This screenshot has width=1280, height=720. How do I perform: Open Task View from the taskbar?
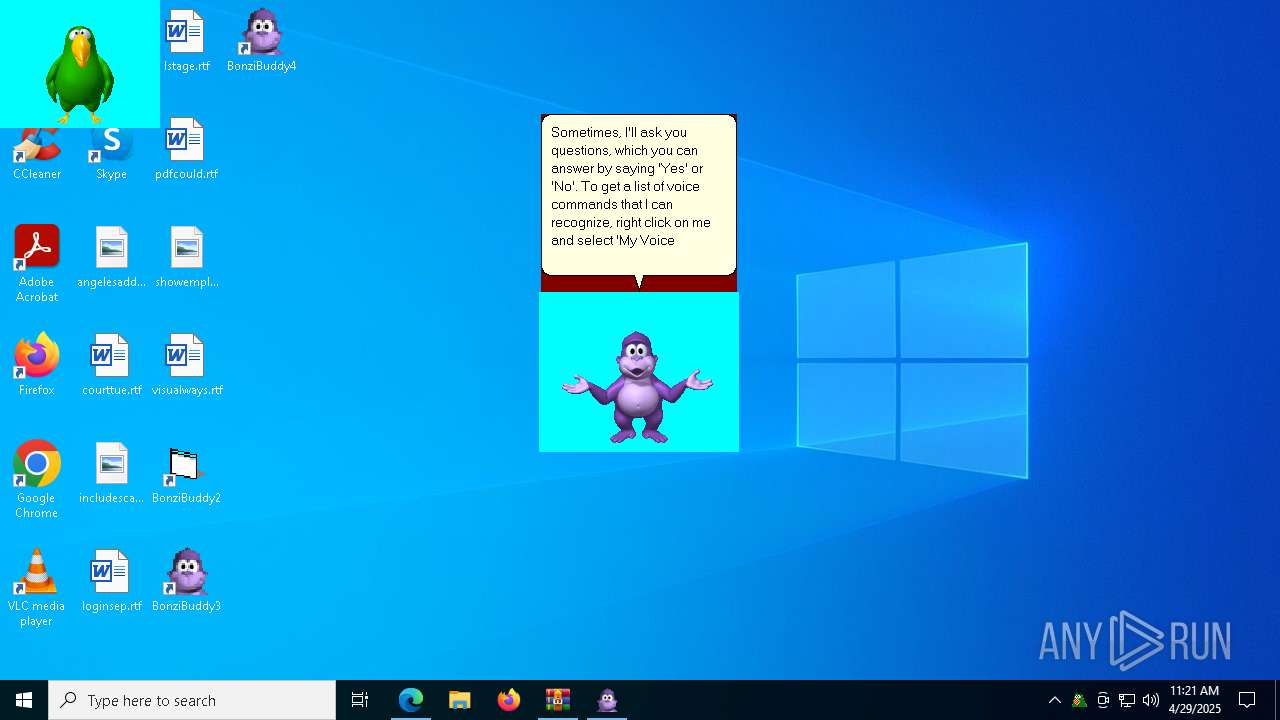[x=360, y=700]
